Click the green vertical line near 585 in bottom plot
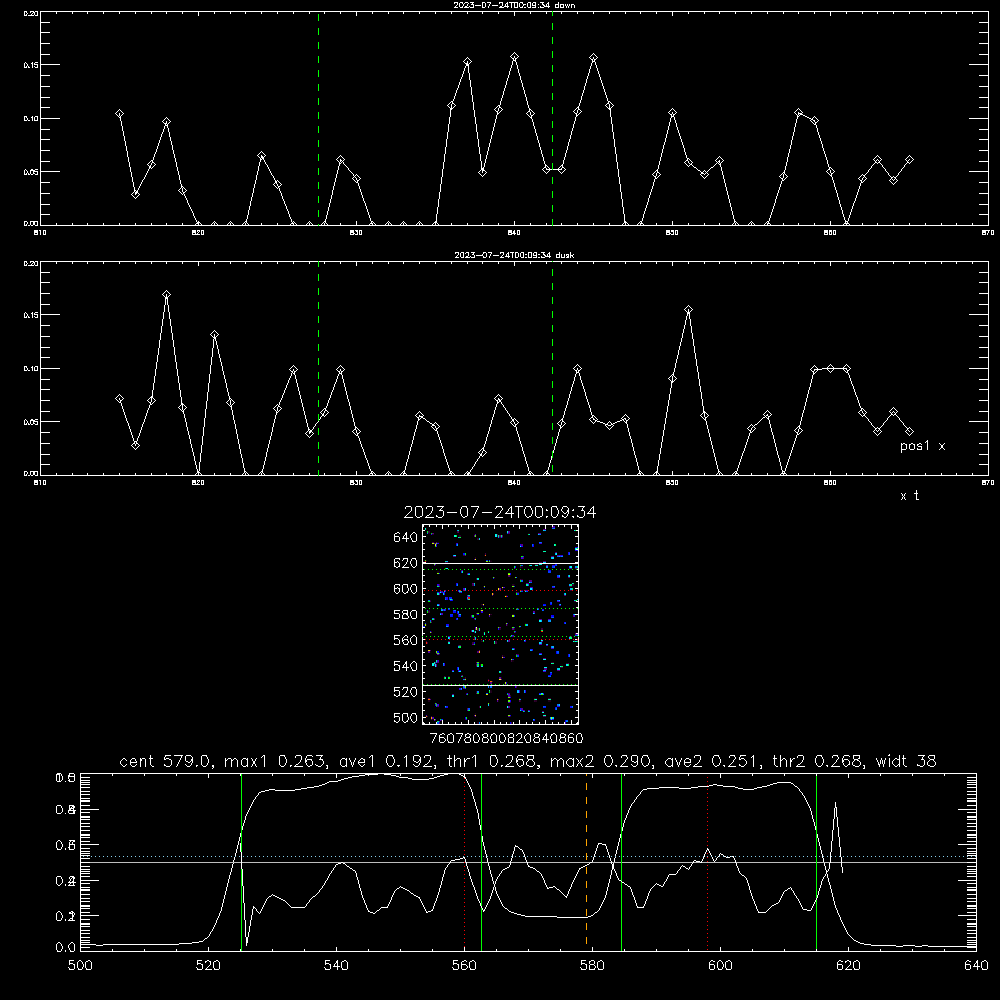 621,862
